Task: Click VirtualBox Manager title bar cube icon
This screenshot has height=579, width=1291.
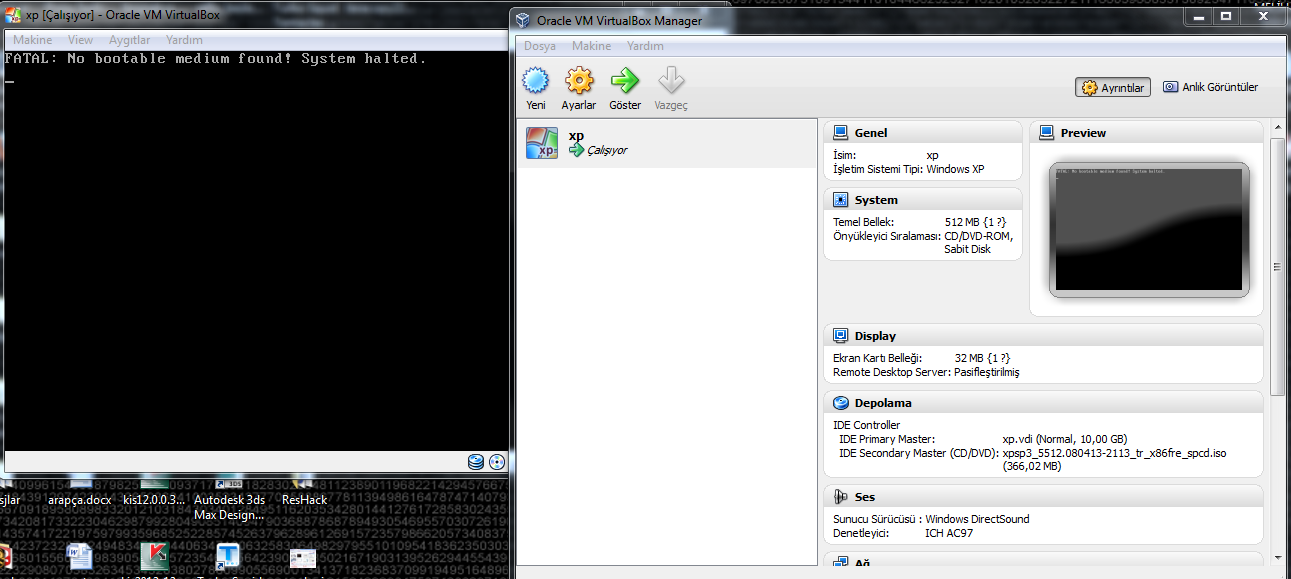Action: click(523, 20)
